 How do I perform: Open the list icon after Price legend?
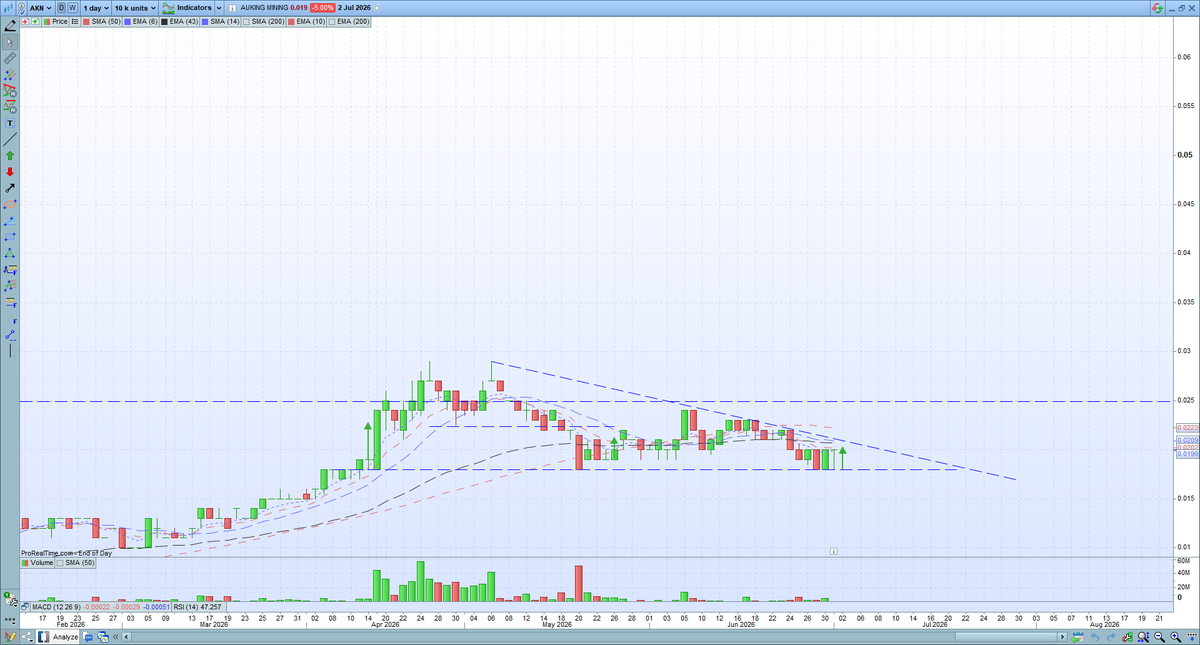pyautogui.click(x=75, y=21)
